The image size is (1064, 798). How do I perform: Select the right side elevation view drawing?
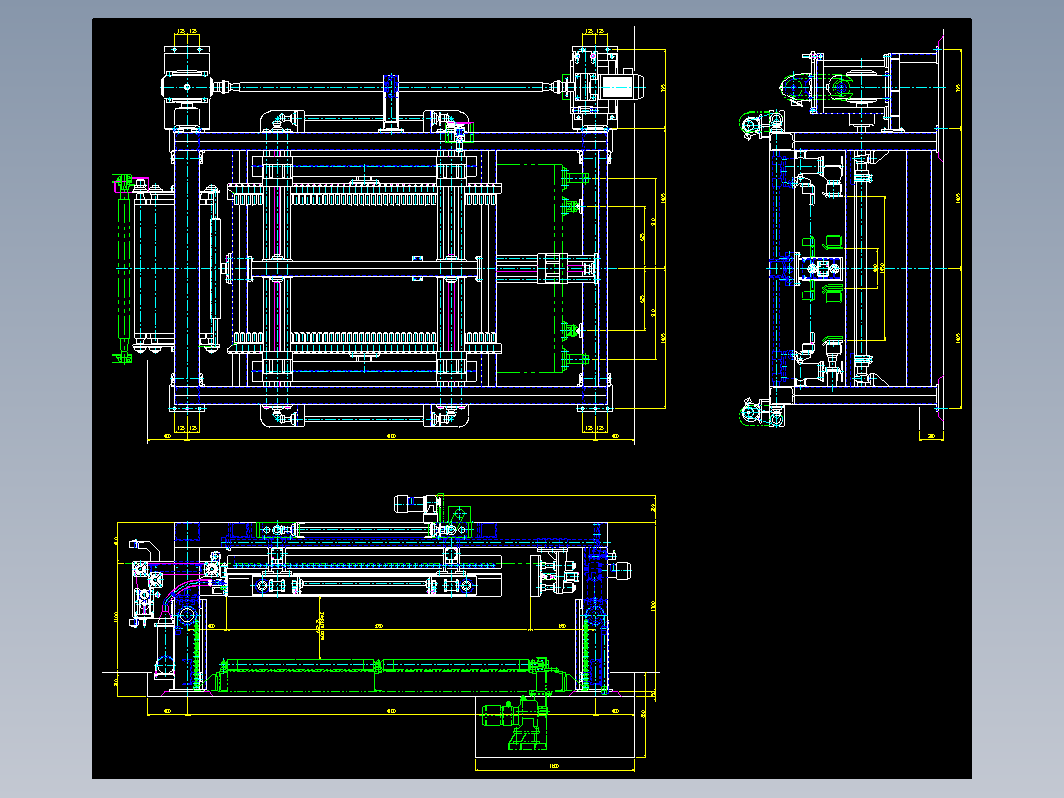coord(851,235)
